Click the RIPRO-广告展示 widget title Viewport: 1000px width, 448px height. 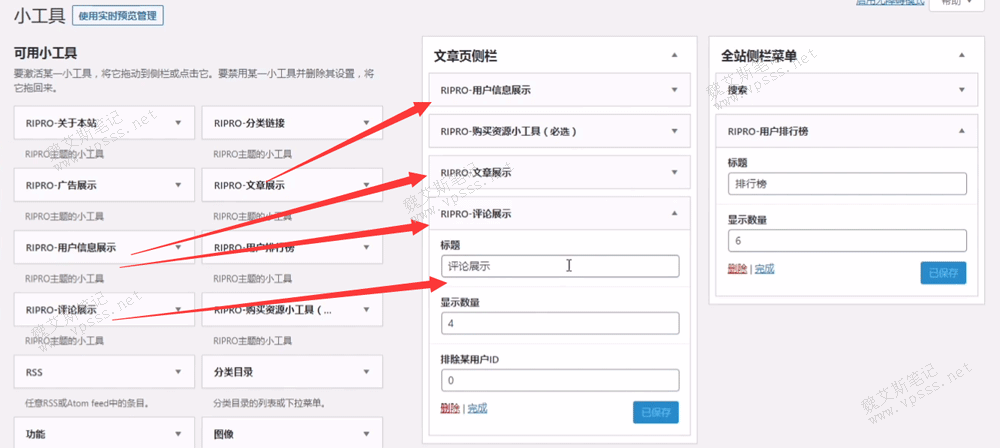[x=62, y=185]
